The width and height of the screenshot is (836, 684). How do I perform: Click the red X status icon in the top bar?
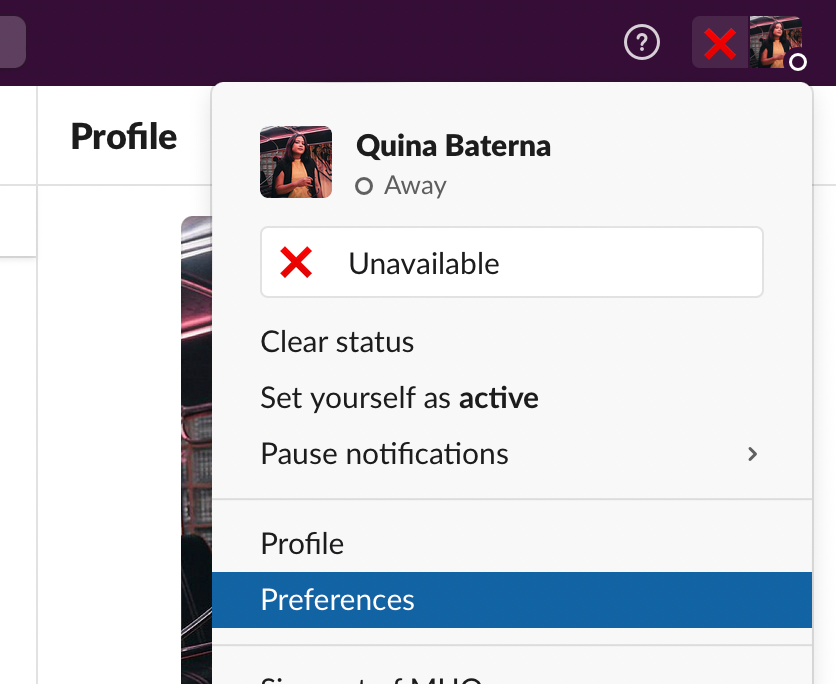point(719,43)
